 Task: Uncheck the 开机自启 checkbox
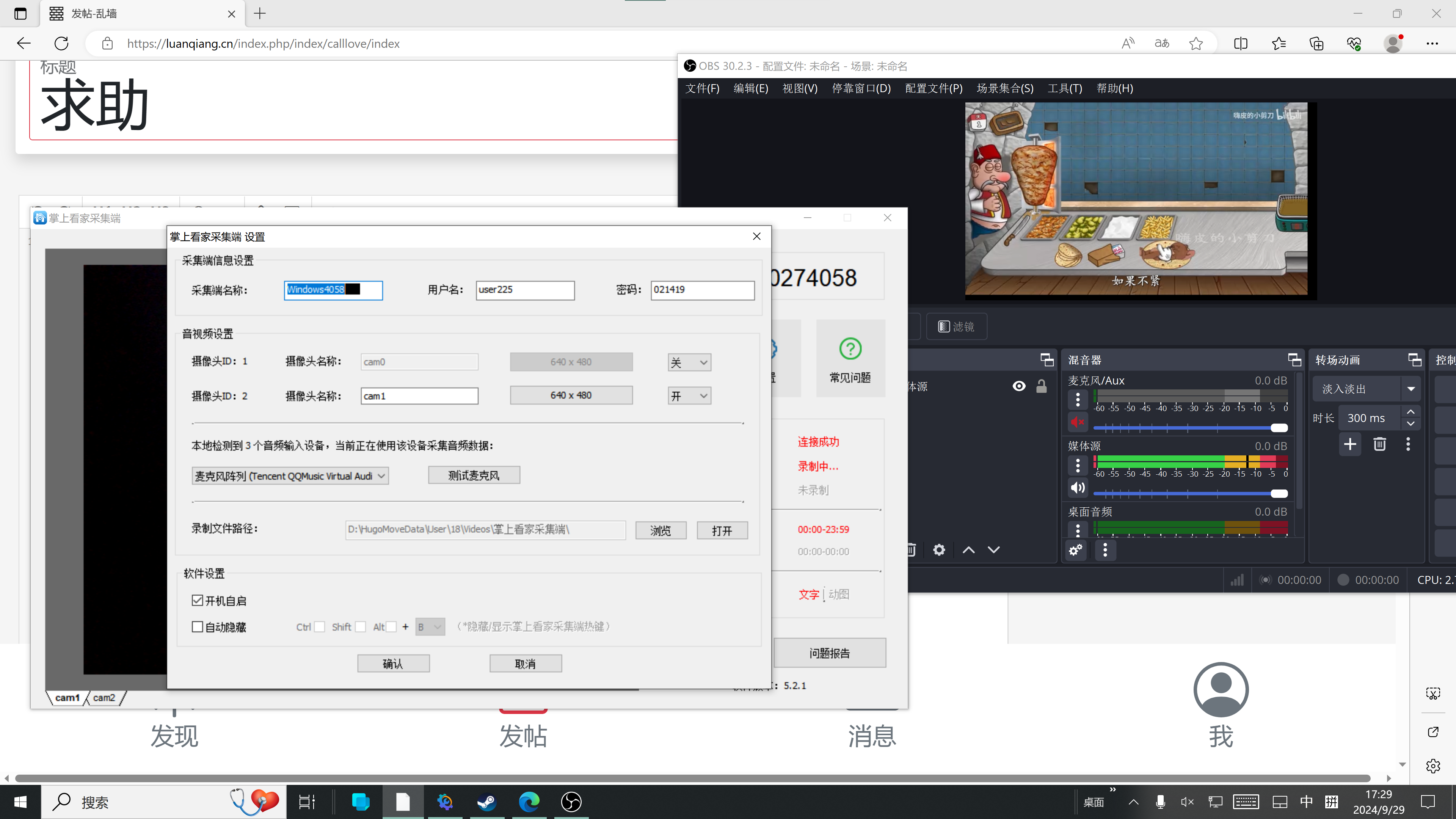pyautogui.click(x=197, y=600)
